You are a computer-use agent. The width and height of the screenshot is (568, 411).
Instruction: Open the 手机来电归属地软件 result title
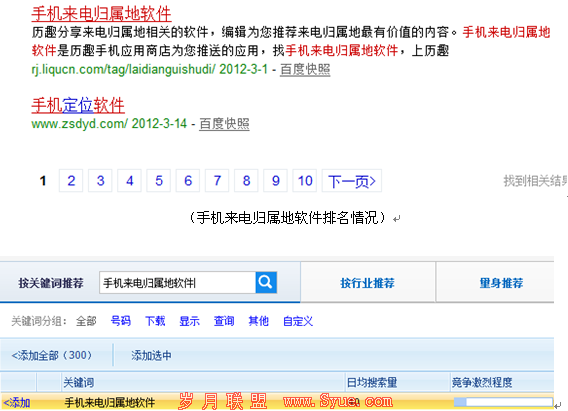point(101,14)
